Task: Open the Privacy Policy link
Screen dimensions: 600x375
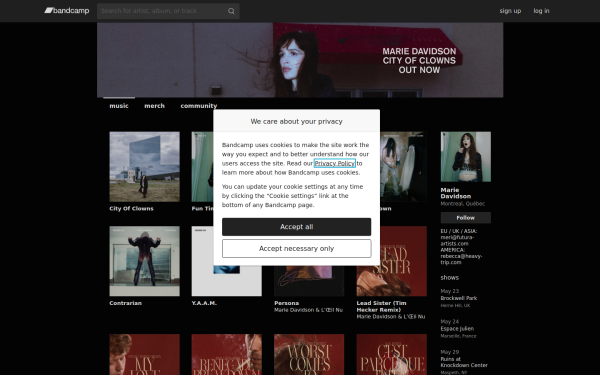Action: 334,163
